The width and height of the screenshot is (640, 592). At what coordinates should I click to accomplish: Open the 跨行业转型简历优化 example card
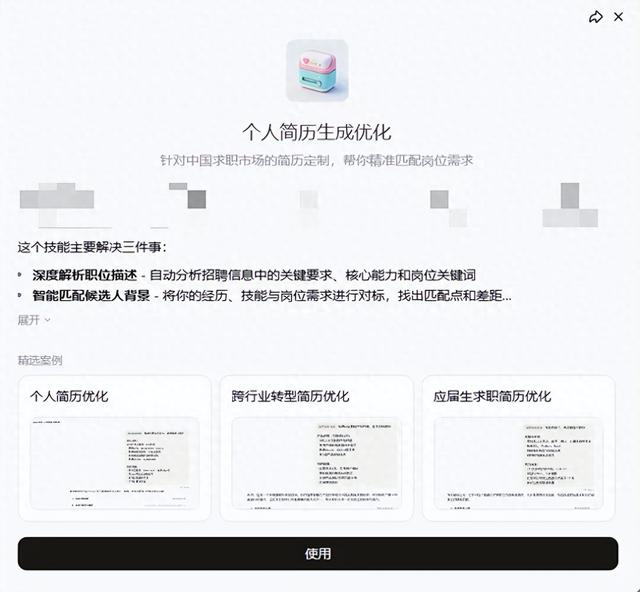pyautogui.click(x=316, y=448)
